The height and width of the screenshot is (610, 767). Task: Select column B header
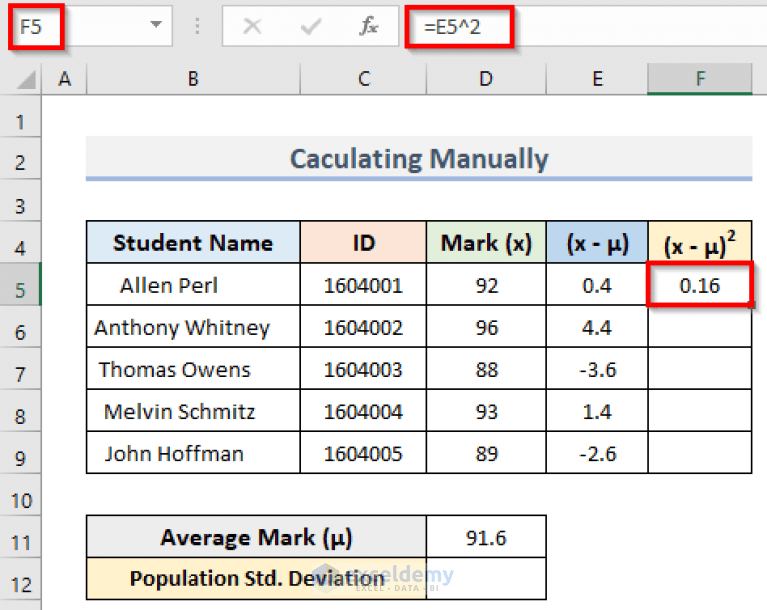tap(193, 79)
